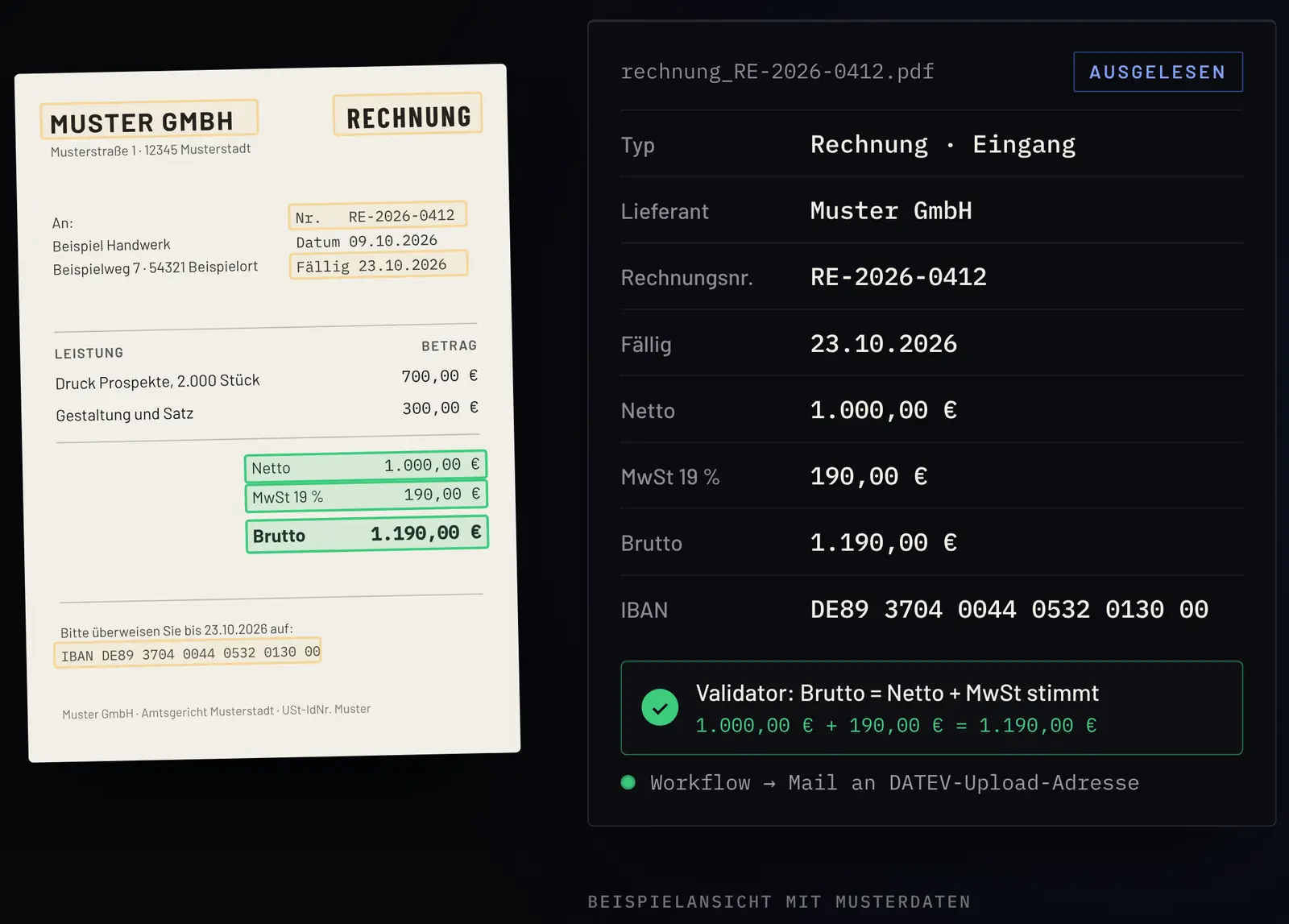Select the invoice footer 'Muster GmbH · Amtsgericht Musterstadt' line

click(x=217, y=711)
